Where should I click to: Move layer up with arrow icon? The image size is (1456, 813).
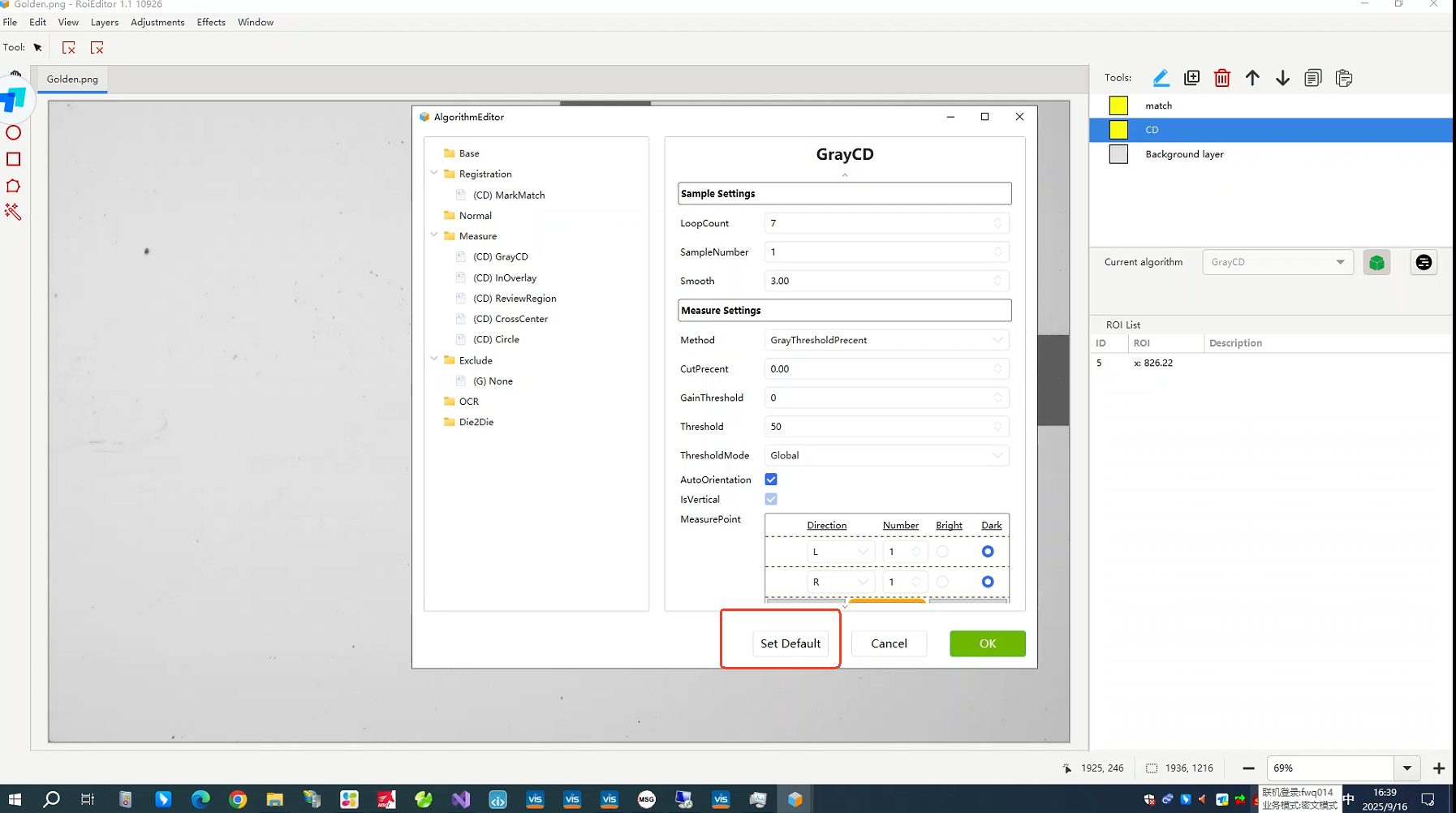[x=1252, y=78]
